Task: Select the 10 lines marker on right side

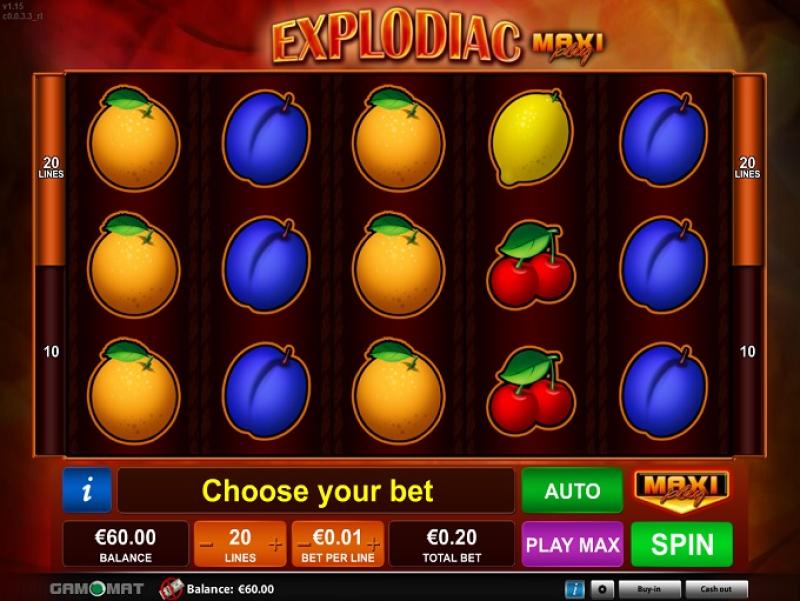Action: [x=747, y=352]
